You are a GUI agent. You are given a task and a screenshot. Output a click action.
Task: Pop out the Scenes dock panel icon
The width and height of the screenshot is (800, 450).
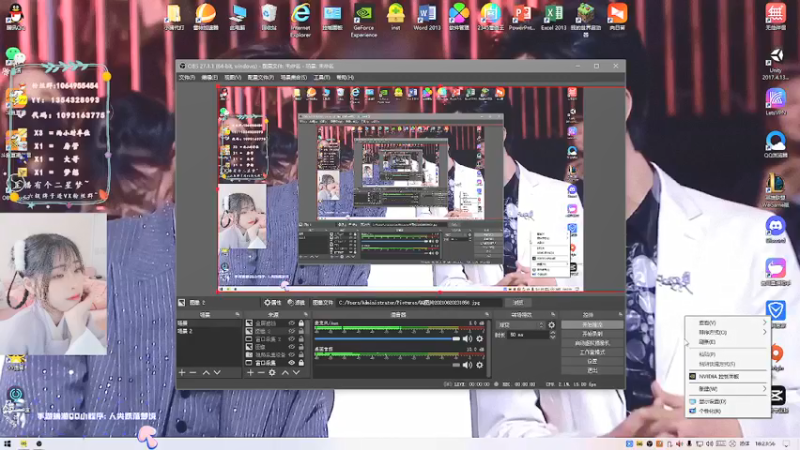tap(237, 314)
